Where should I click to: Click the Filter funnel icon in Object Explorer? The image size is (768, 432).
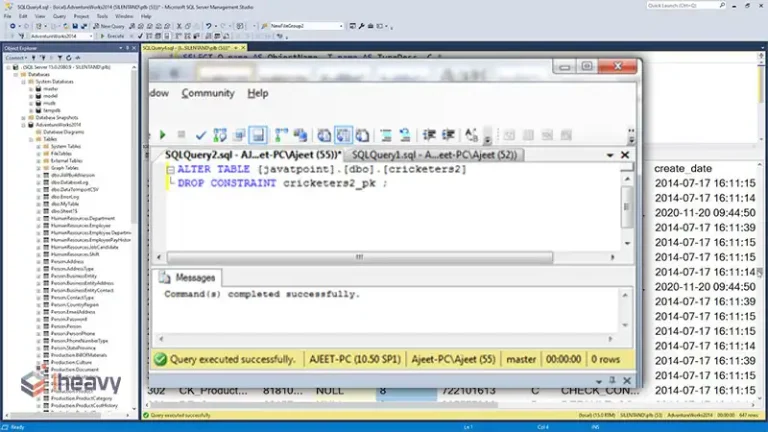(x=60, y=58)
